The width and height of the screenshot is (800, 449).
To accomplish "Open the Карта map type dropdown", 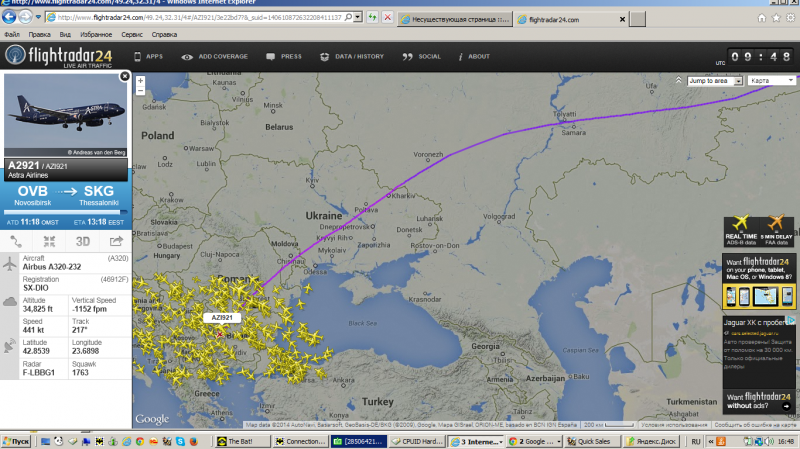I will 771,81.
